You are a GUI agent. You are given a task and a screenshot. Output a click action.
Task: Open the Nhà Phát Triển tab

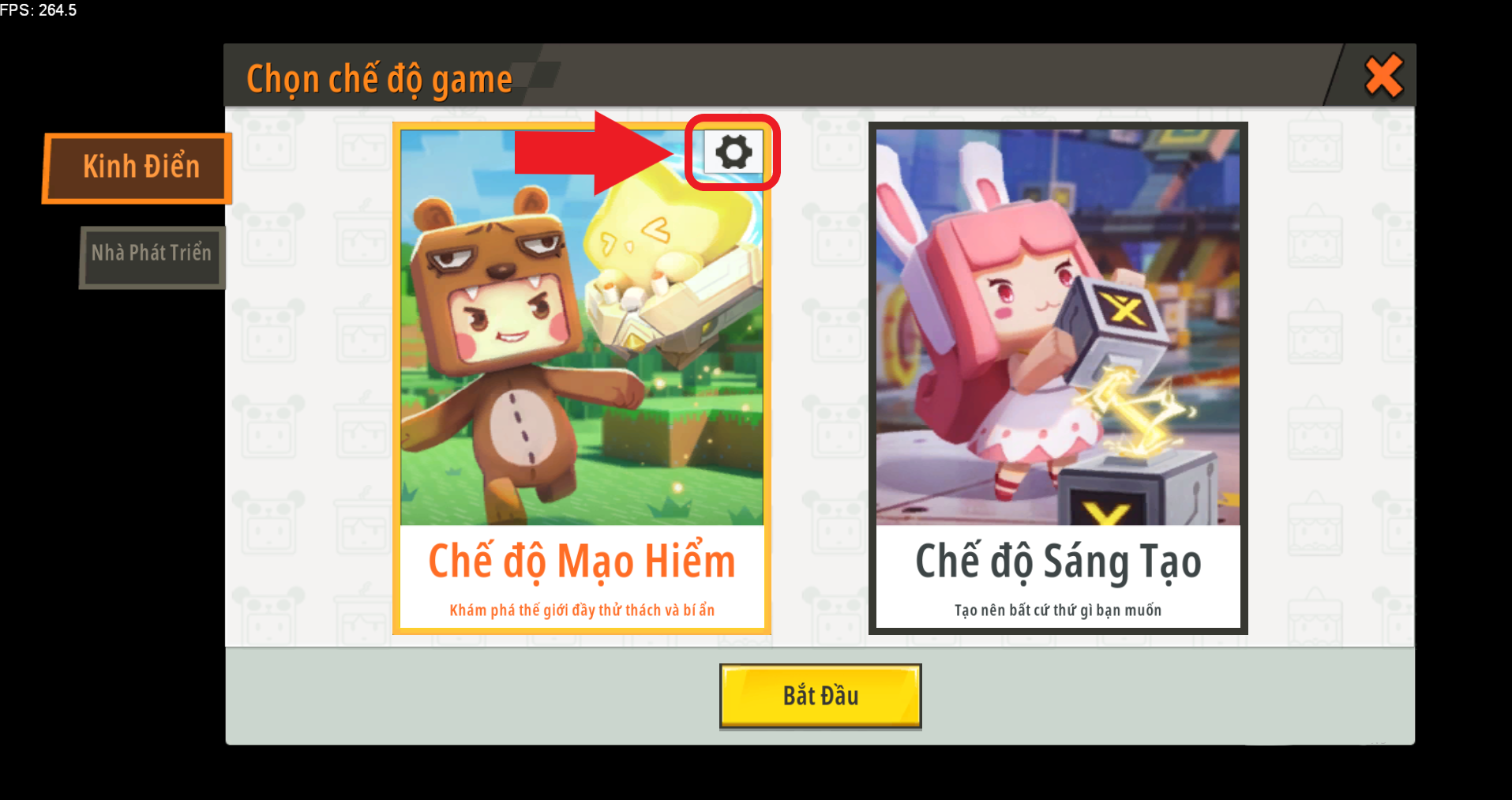click(x=152, y=257)
